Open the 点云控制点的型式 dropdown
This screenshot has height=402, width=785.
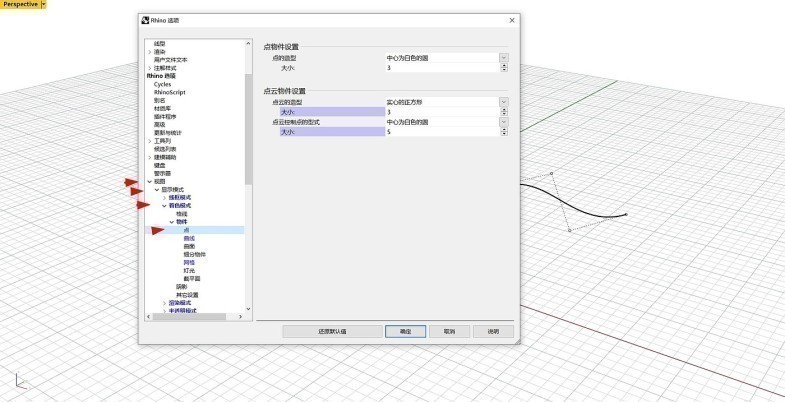[x=504, y=122]
